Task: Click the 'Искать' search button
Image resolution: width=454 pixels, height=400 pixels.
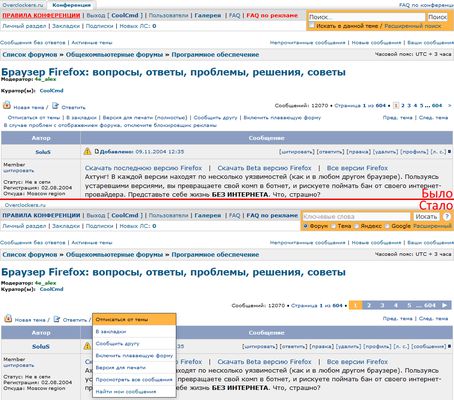Action: (x=426, y=217)
